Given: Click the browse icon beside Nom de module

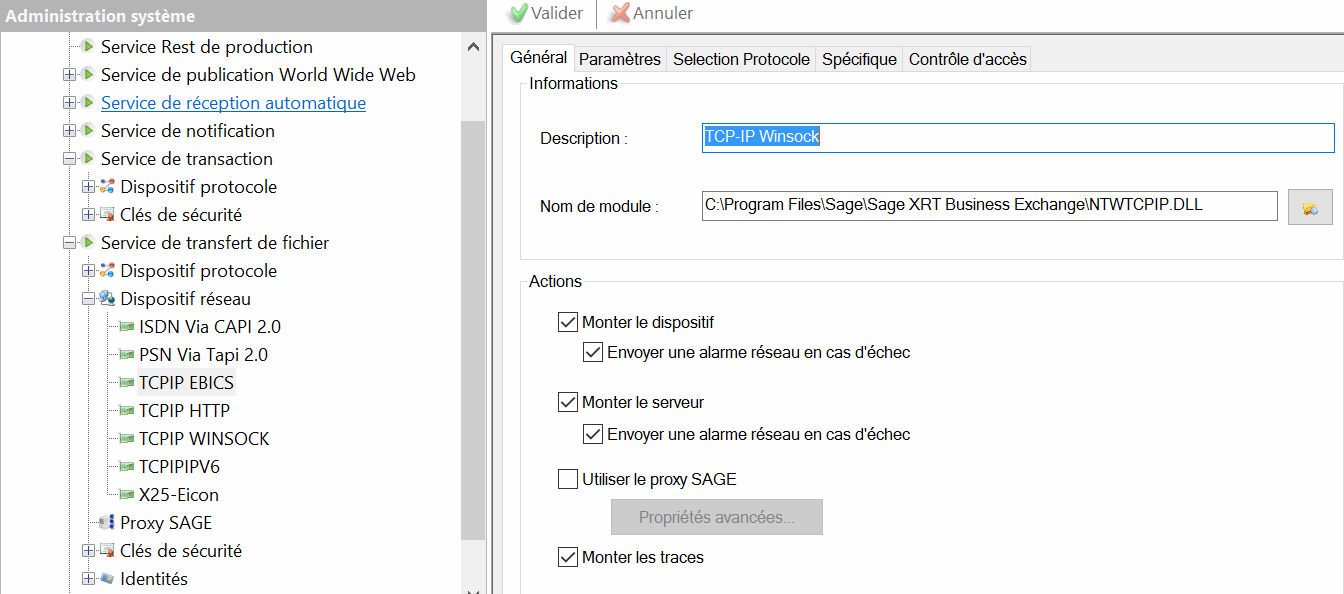Looking at the screenshot, I should (x=1309, y=207).
